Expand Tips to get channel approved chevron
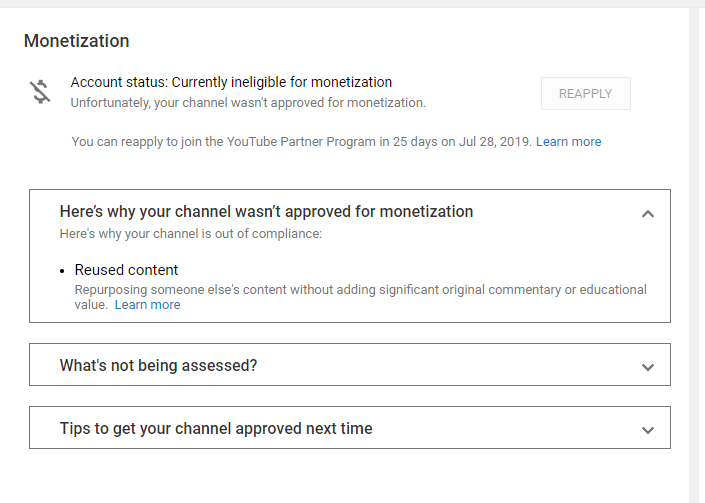This screenshot has height=503, width=705. [647, 430]
